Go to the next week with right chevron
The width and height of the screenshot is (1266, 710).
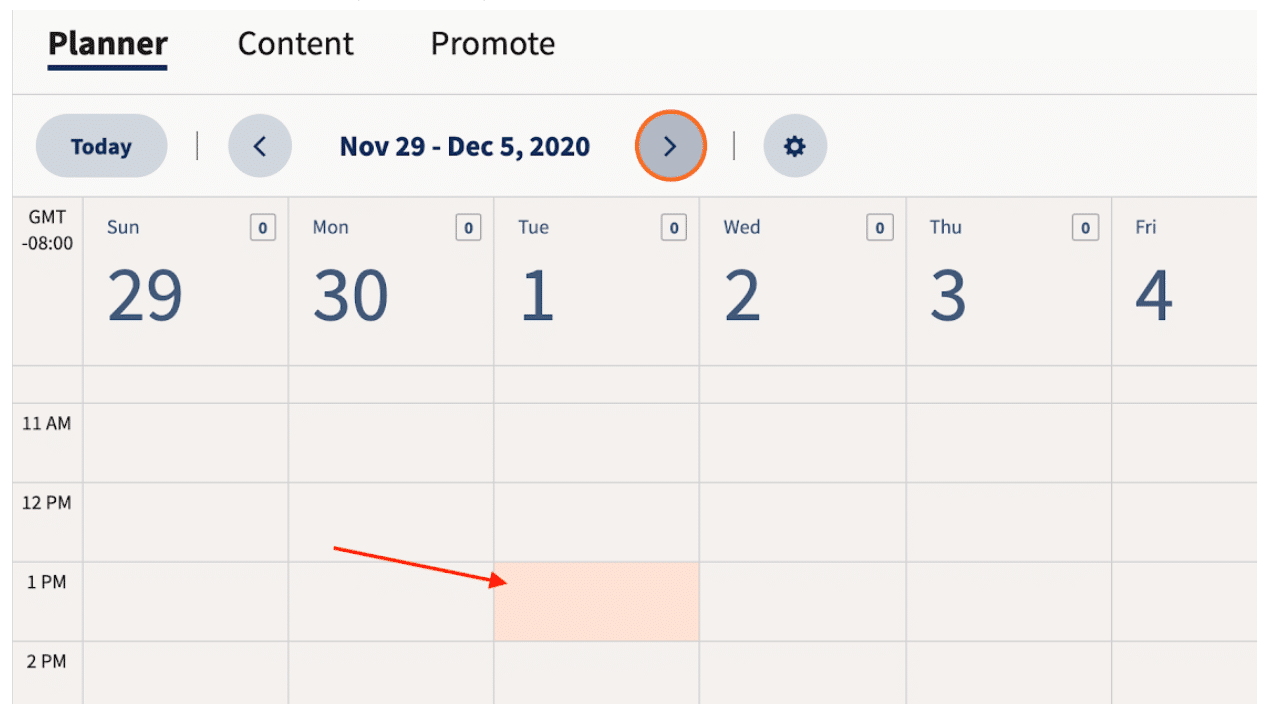click(670, 146)
